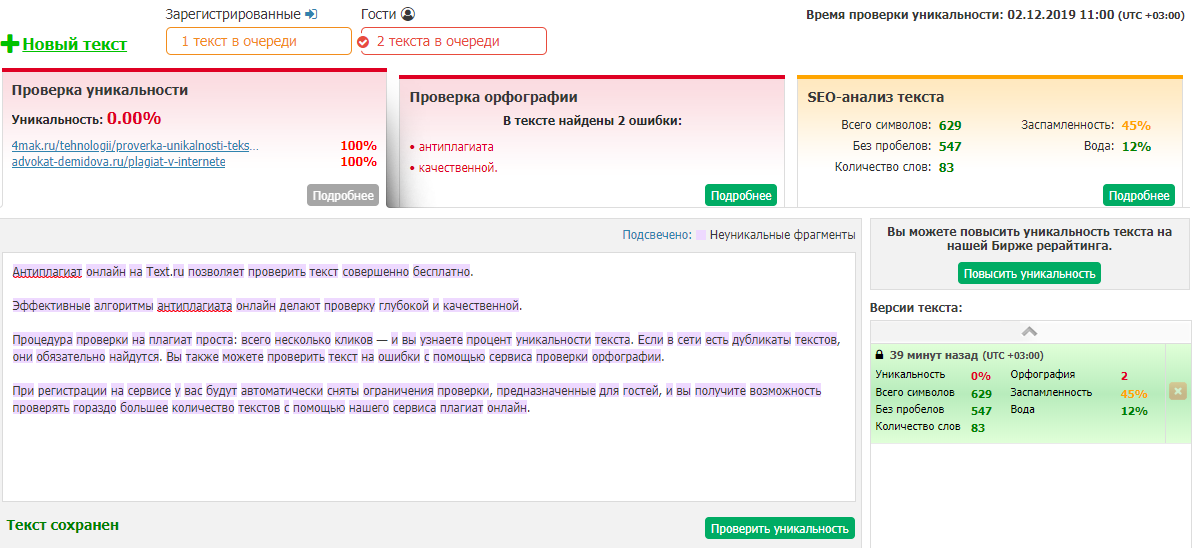Image resolution: width=1193 pixels, height=548 pixels.
Task: Click Подробнее in spelling check panel
Action: [741, 196]
